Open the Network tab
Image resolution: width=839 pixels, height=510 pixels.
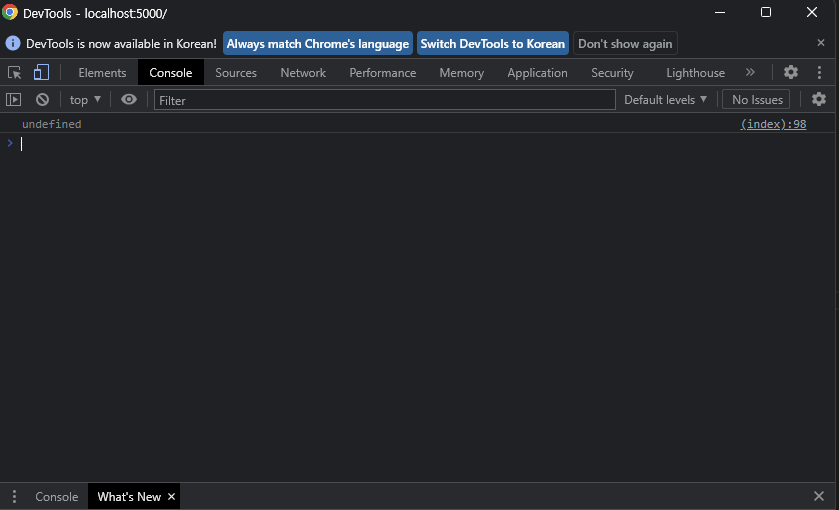[x=303, y=73]
